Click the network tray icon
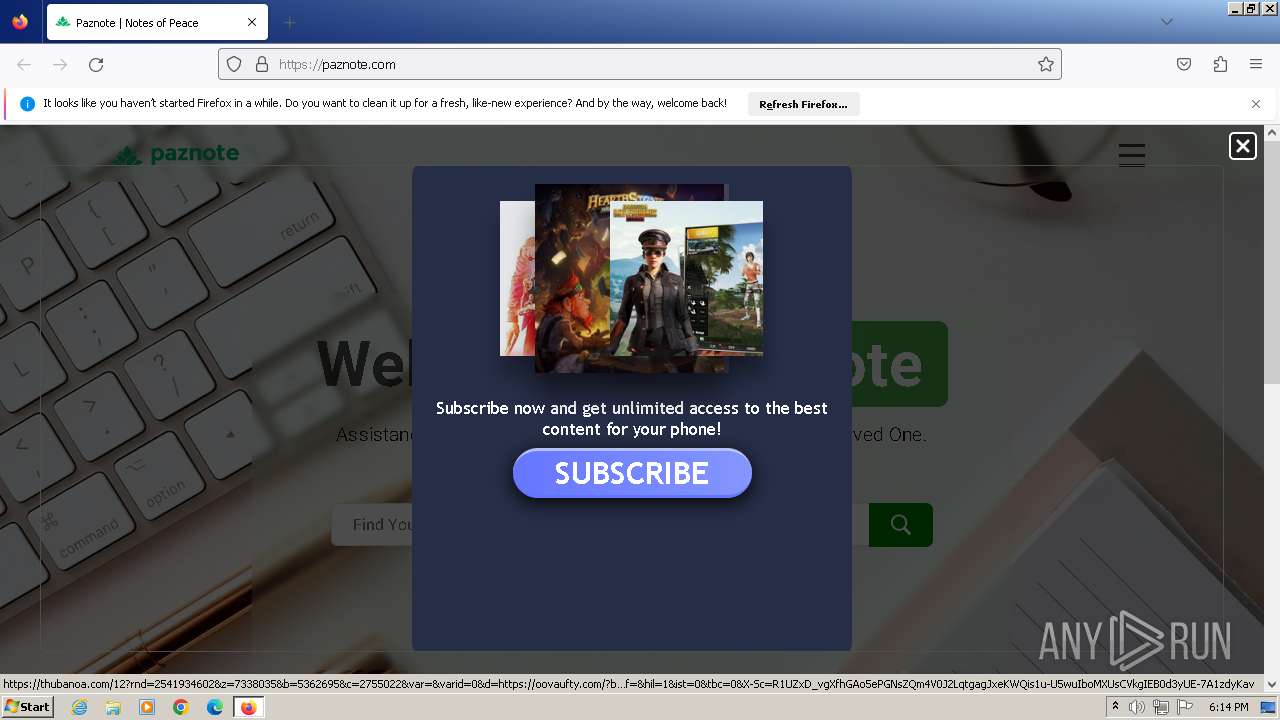Screen dimensions: 1280x720 tap(1161, 707)
